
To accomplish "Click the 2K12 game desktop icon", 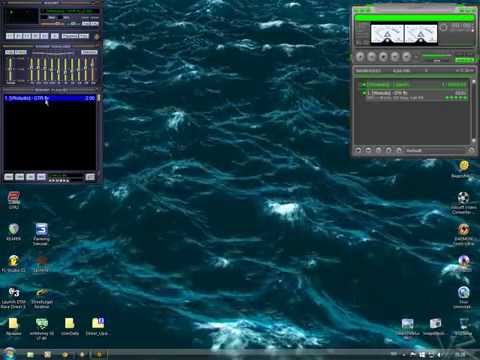I will tap(14, 200).
